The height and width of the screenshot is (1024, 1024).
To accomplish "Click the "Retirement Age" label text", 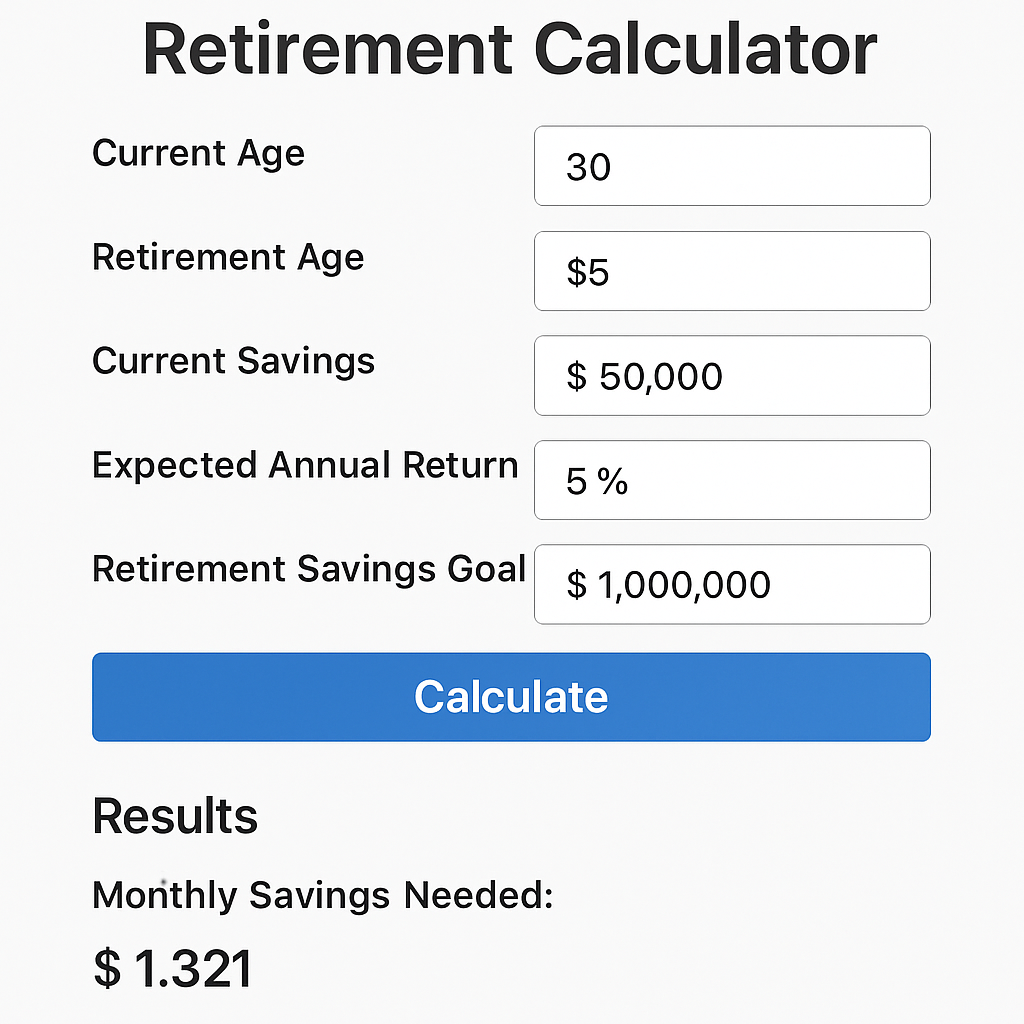I will tap(228, 258).
